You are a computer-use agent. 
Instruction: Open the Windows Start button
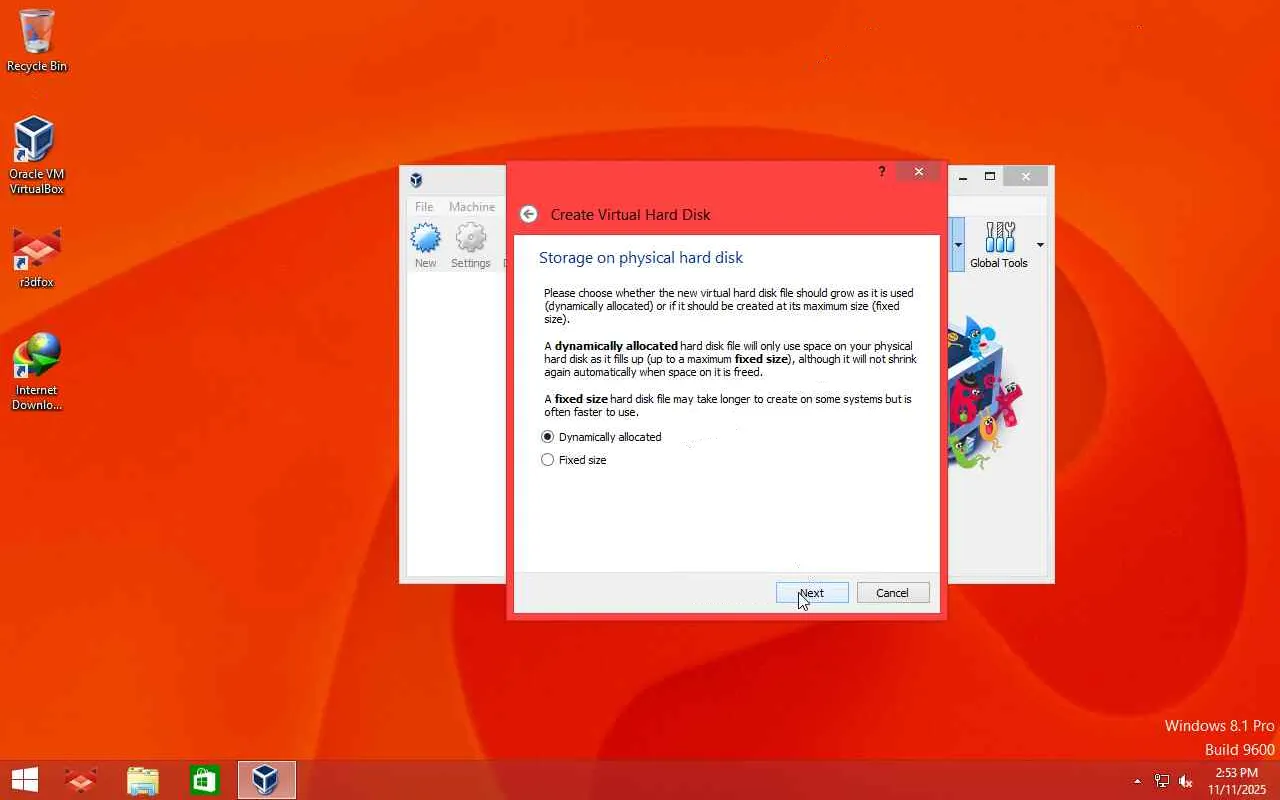point(25,780)
